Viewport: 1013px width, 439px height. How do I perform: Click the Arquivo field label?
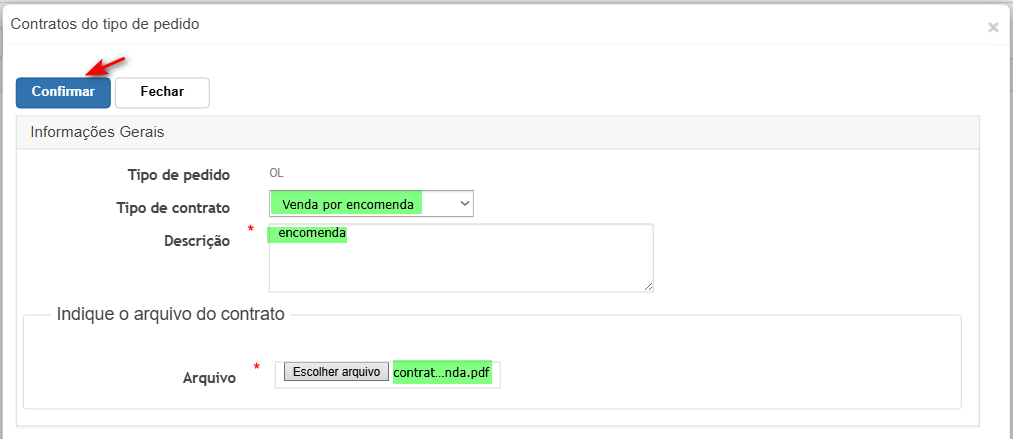point(209,378)
